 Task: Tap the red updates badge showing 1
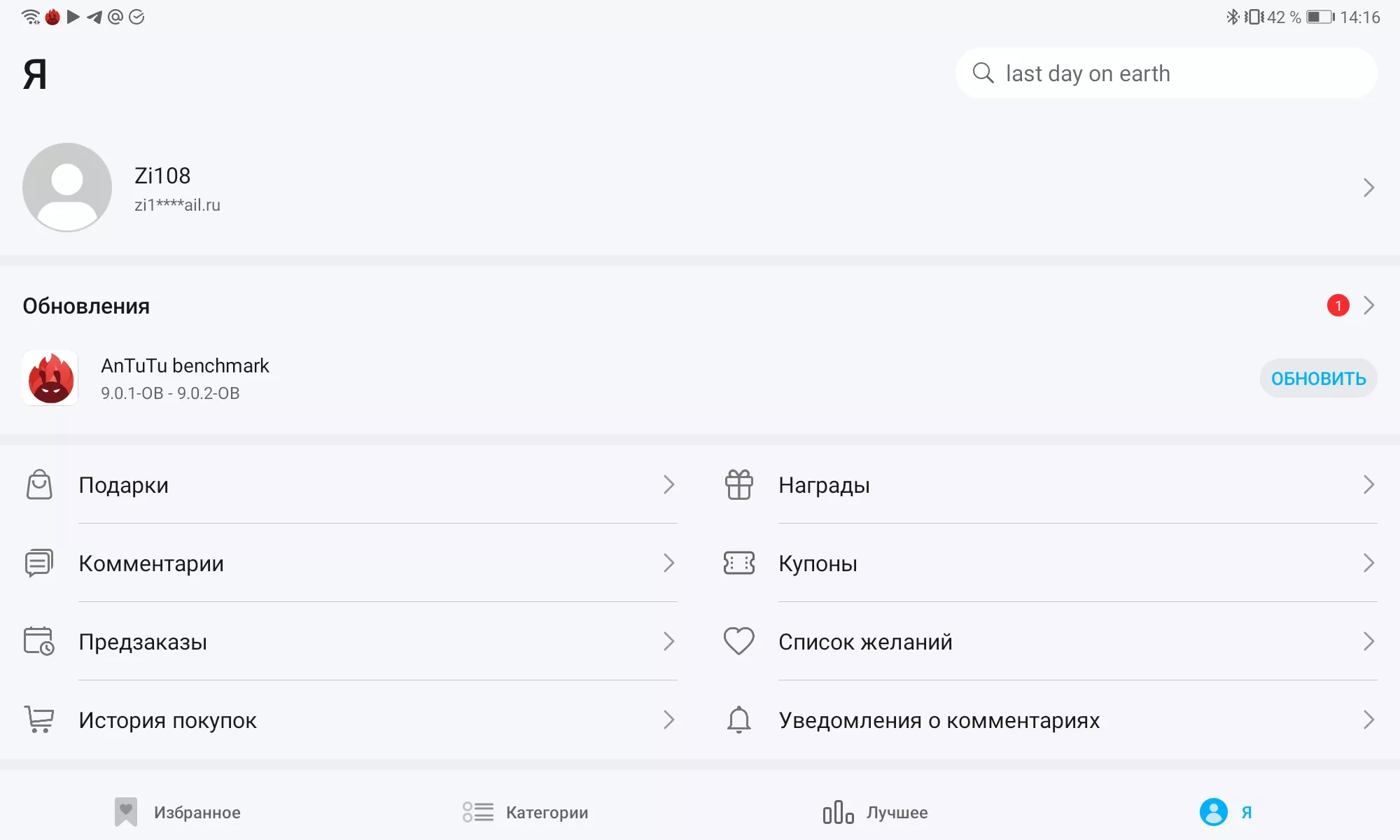click(1338, 305)
